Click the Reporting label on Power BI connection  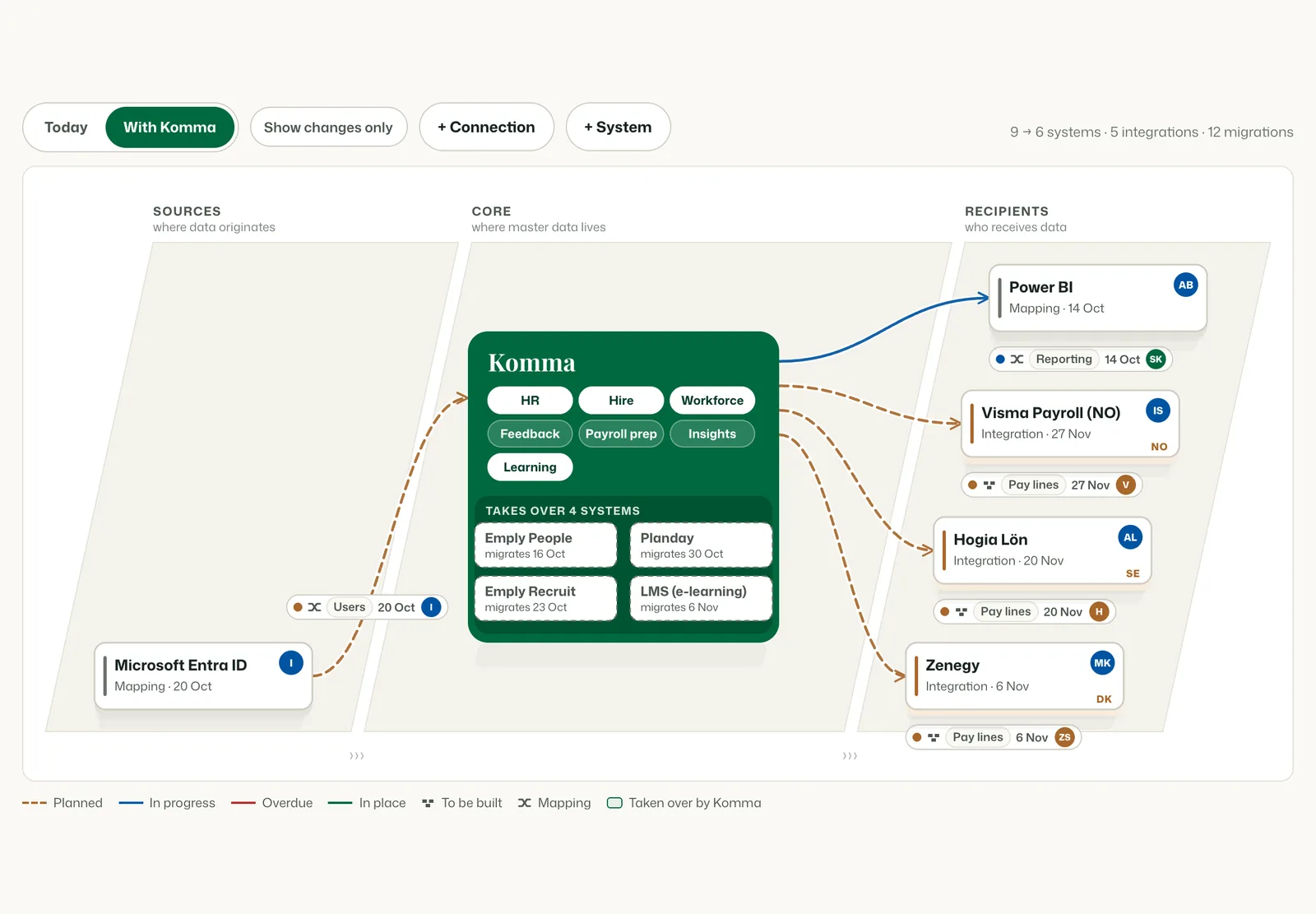point(1063,360)
